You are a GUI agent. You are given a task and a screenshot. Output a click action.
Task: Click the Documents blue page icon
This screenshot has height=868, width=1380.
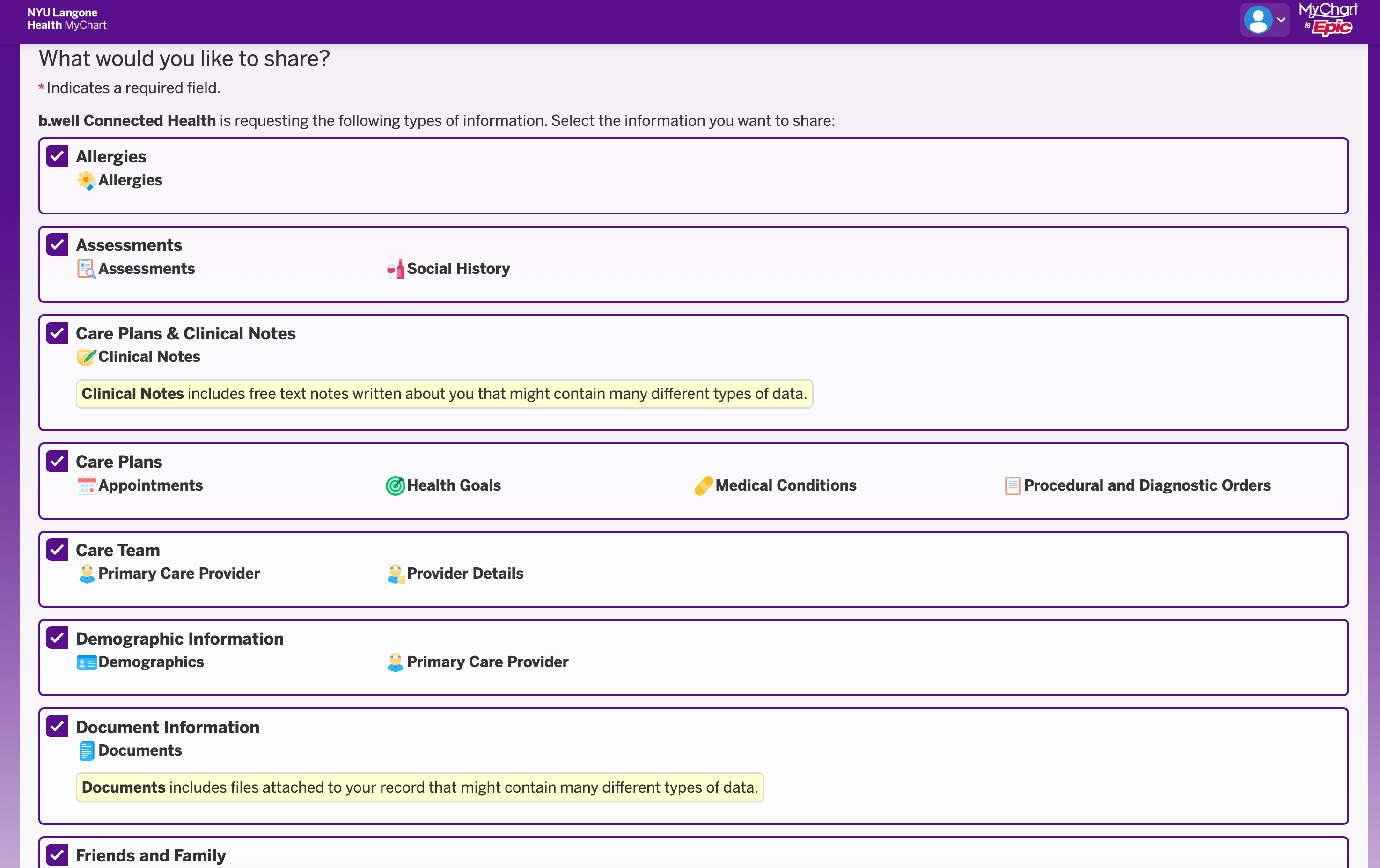coord(86,750)
